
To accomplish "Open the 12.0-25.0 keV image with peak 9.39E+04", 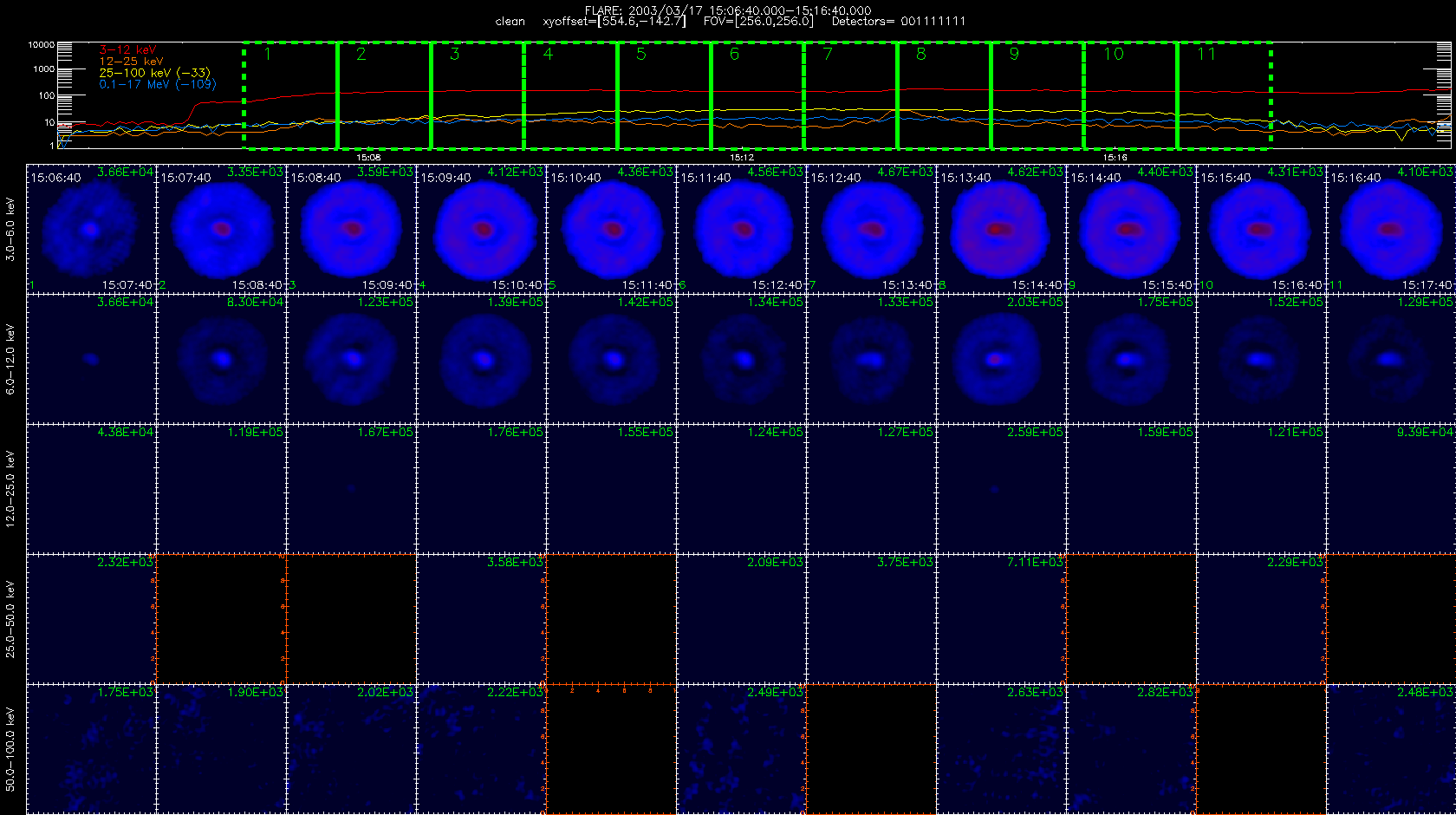I will (1391, 489).
